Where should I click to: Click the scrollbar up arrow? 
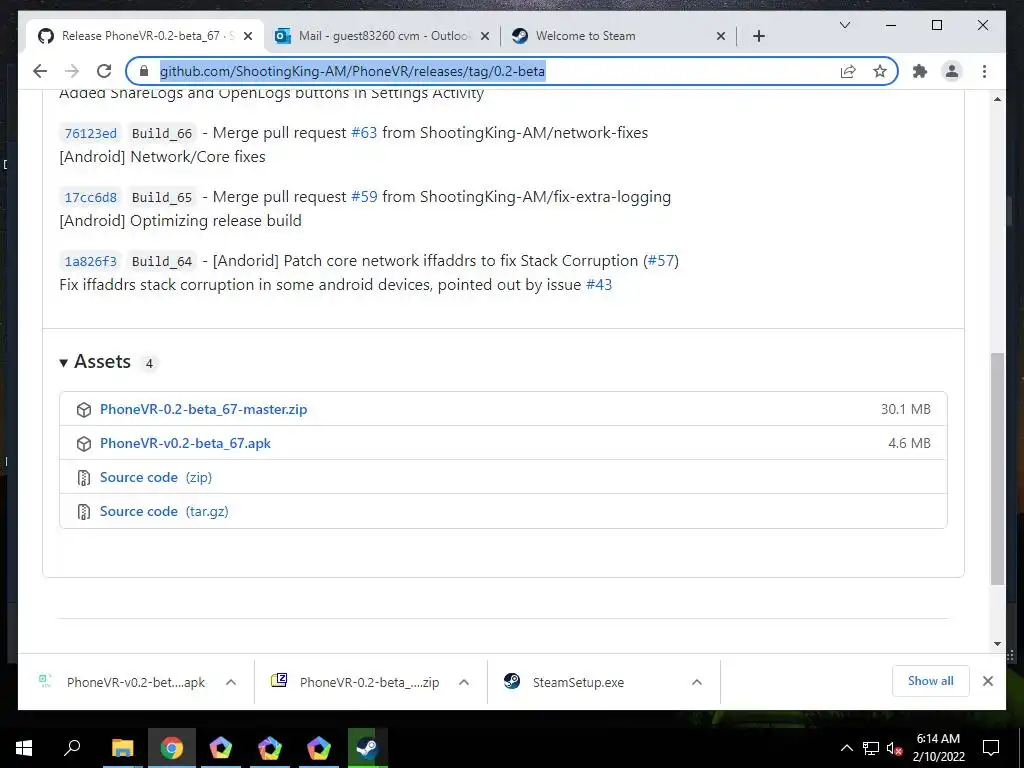point(997,99)
